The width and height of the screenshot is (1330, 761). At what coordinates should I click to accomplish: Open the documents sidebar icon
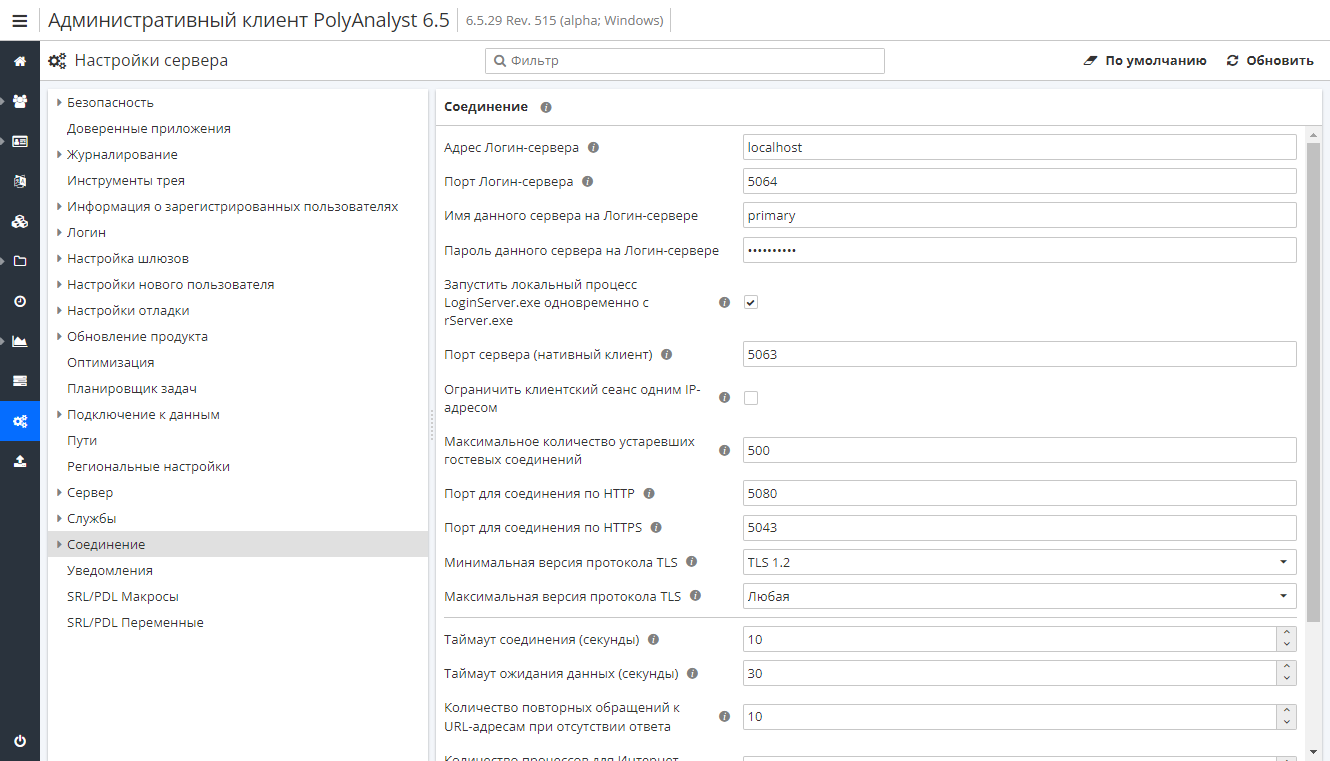[x=20, y=181]
